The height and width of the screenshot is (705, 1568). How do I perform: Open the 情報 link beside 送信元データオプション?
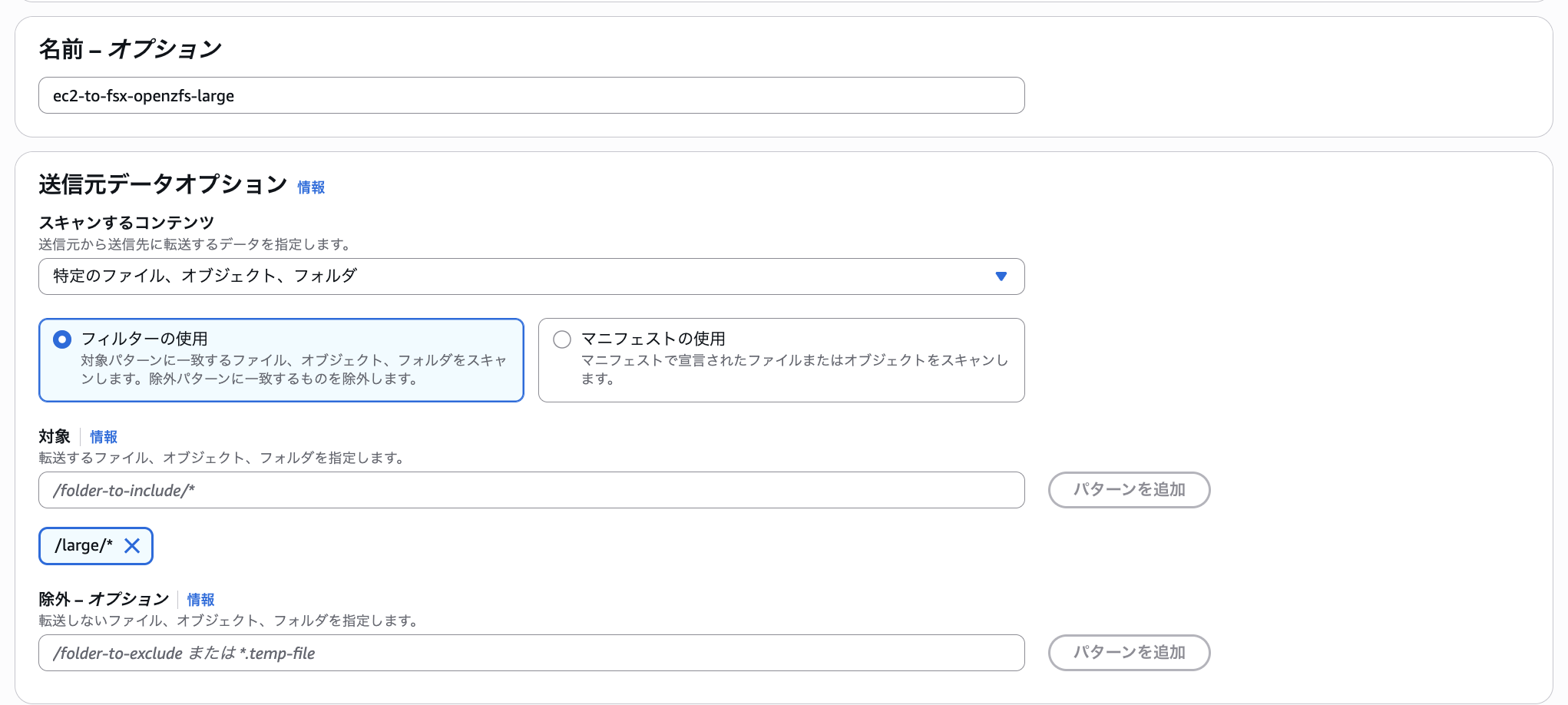[x=311, y=187]
